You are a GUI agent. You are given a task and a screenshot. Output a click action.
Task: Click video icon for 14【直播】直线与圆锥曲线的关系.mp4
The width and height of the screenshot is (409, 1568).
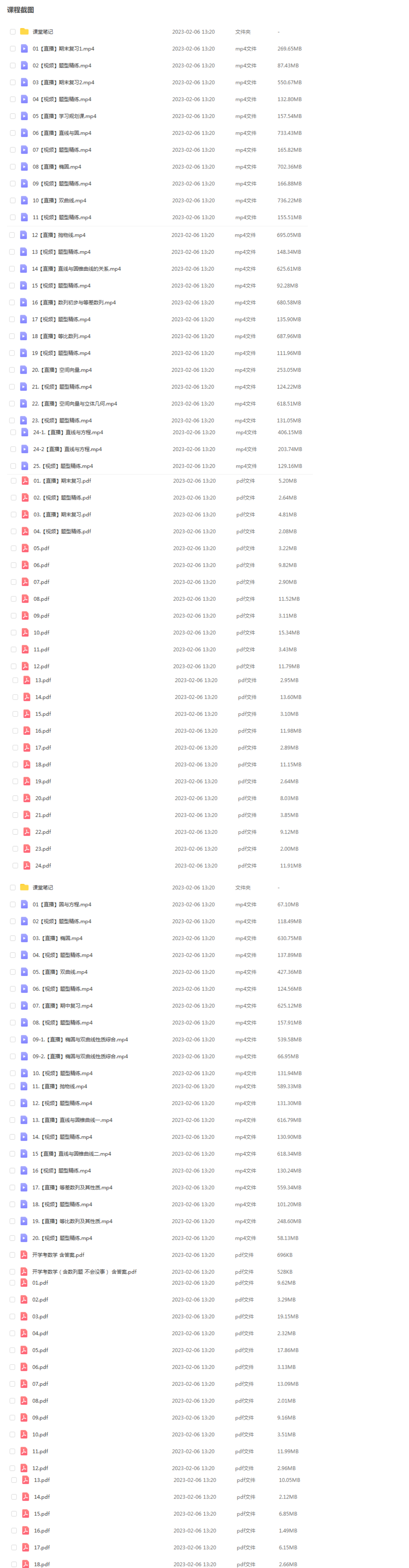click(23, 269)
